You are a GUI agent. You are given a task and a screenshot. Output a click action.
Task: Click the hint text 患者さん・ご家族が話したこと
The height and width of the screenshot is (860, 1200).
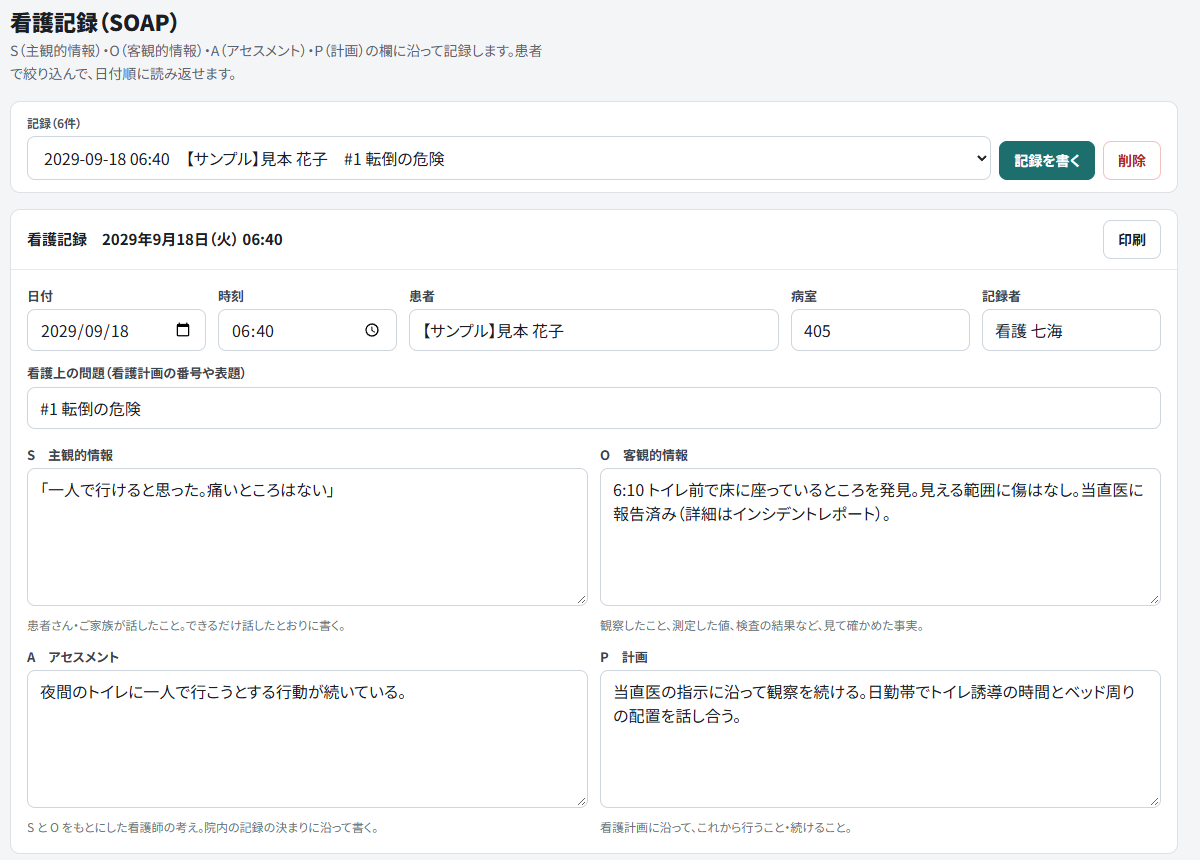click(x=186, y=626)
